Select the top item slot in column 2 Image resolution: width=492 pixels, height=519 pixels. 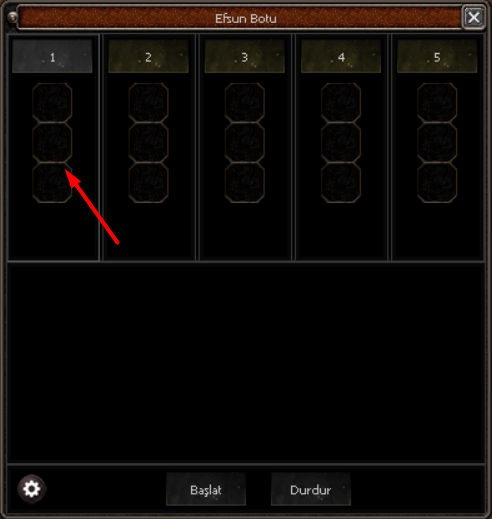click(x=148, y=103)
